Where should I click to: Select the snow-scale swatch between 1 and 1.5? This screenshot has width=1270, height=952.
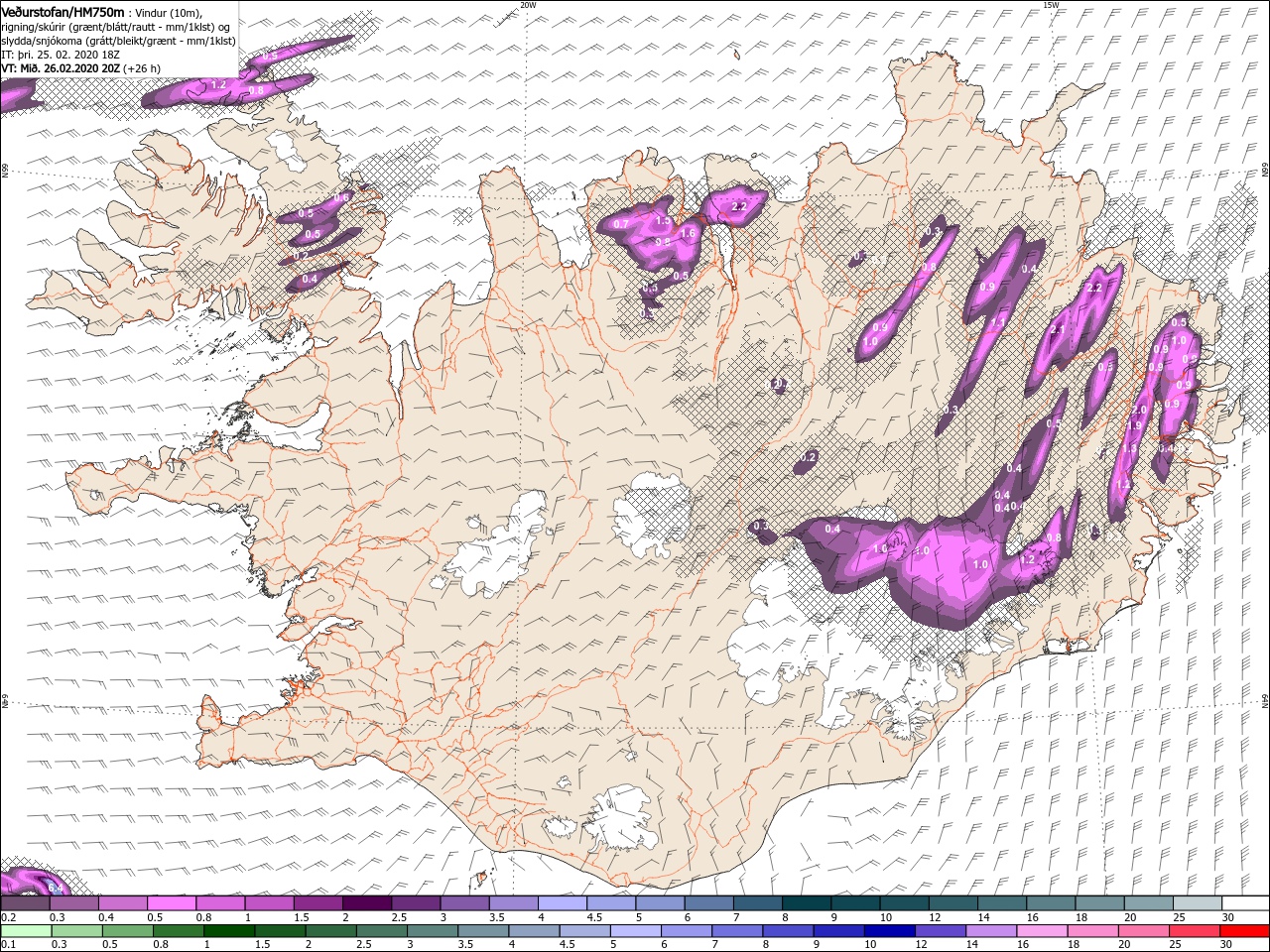point(269,903)
